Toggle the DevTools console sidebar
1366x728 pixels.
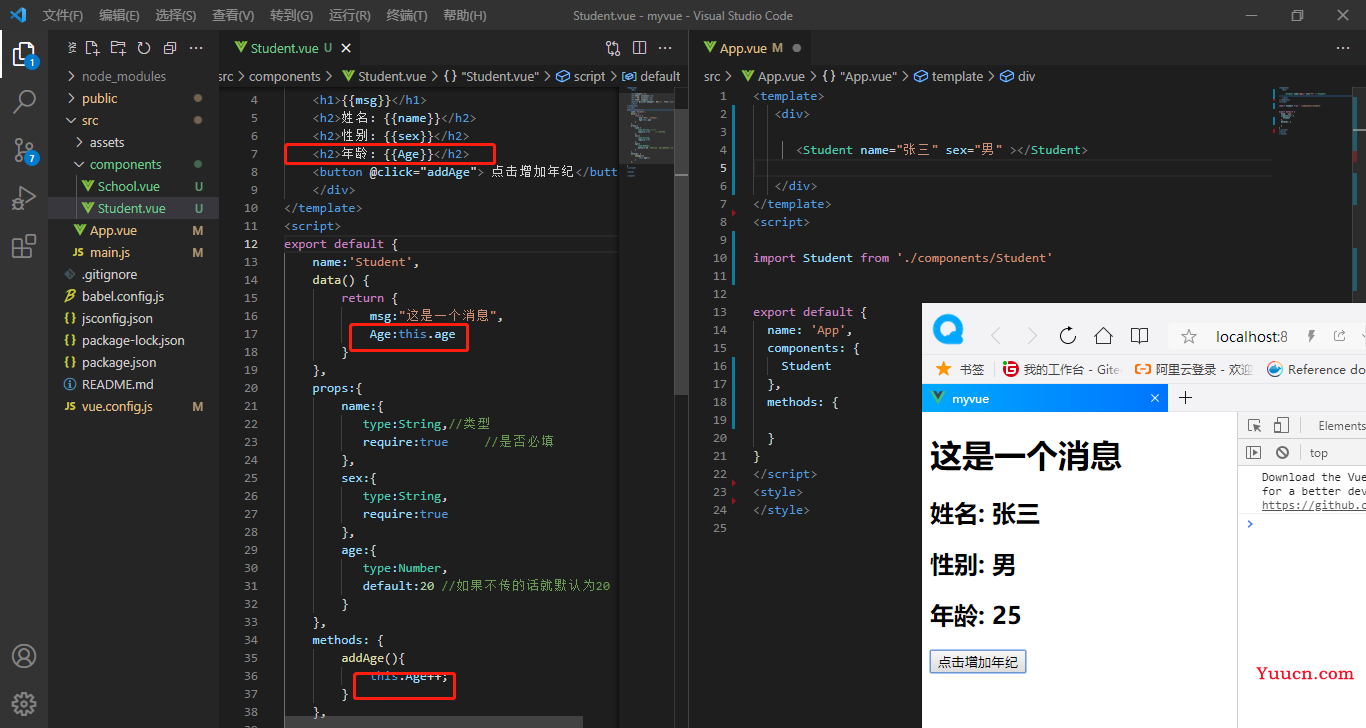[1253, 453]
